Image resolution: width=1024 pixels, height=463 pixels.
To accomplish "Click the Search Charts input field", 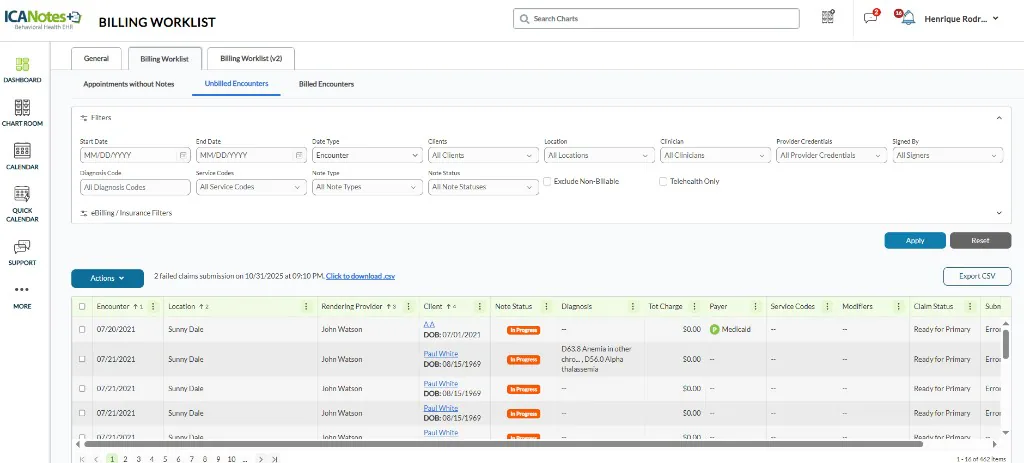I will (x=656, y=18).
